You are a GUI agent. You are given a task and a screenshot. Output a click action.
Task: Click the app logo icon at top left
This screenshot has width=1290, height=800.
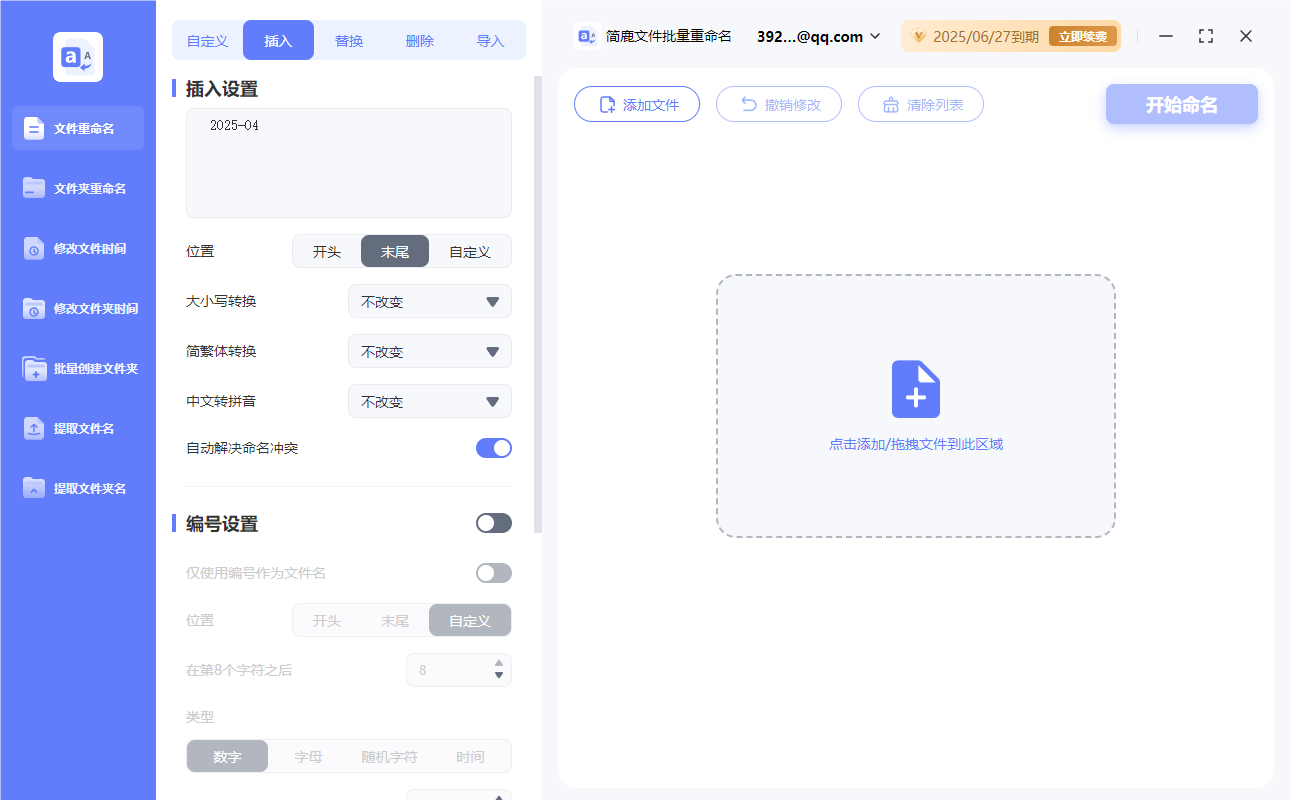click(x=77, y=56)
